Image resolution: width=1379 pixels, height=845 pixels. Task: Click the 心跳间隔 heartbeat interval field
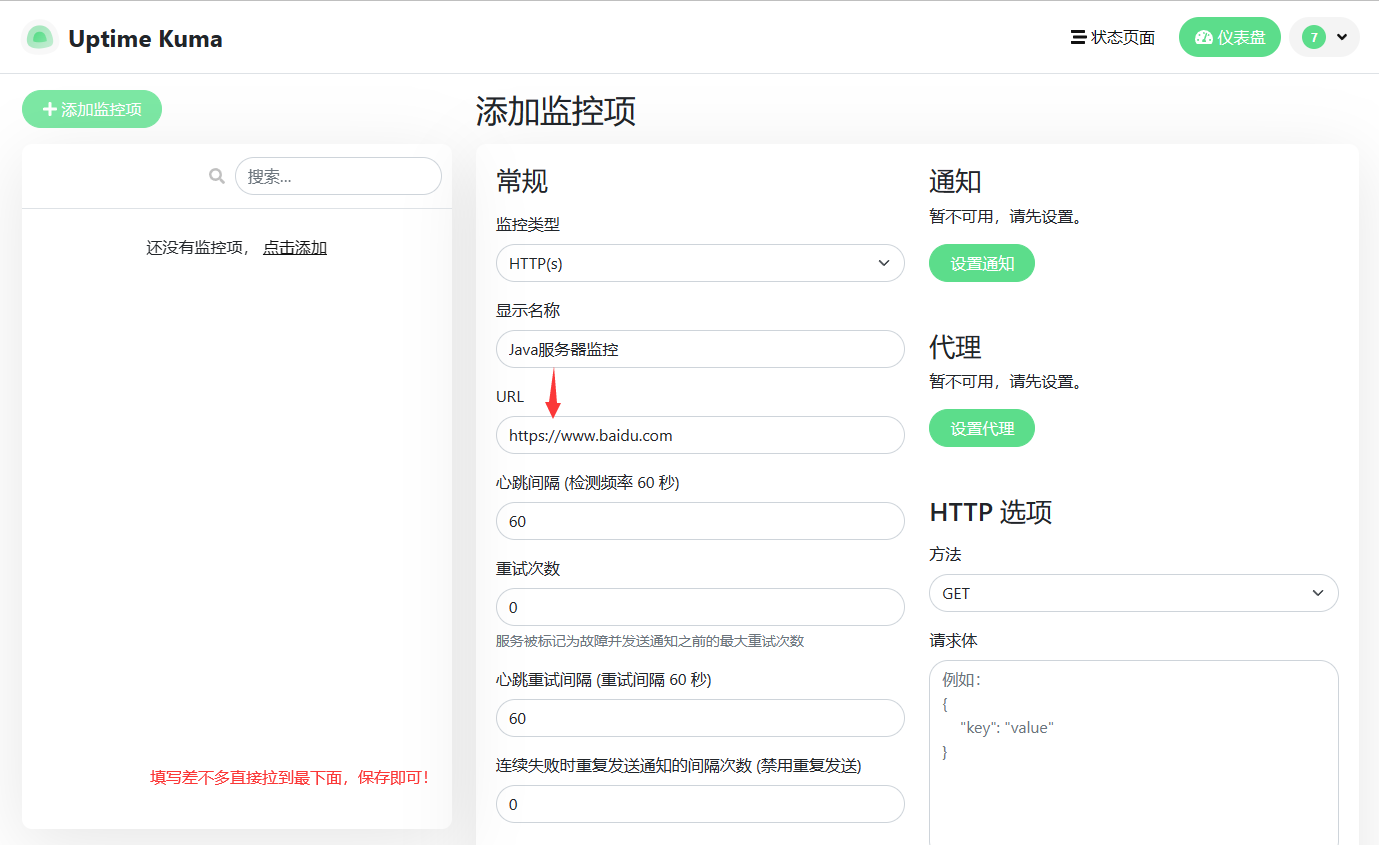coord(700,521)
